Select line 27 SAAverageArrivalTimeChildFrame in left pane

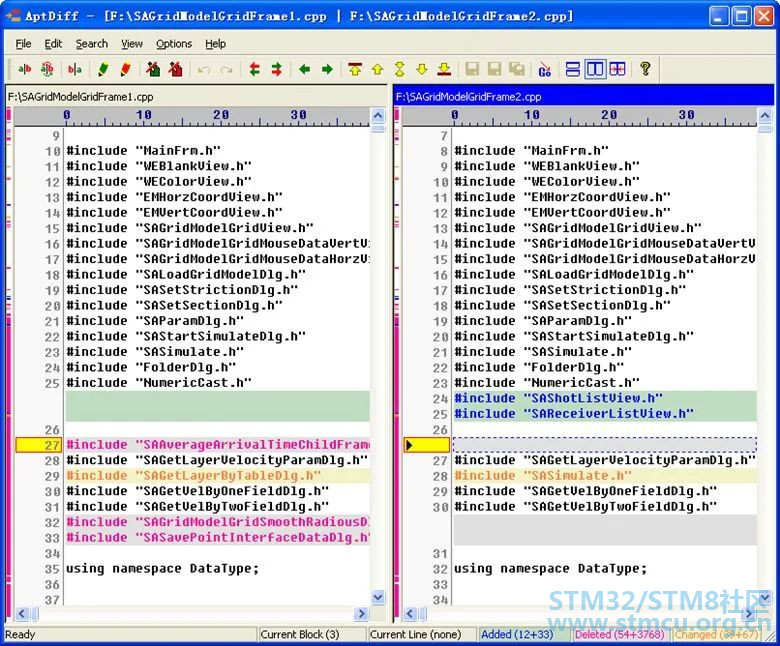(217, 445)
